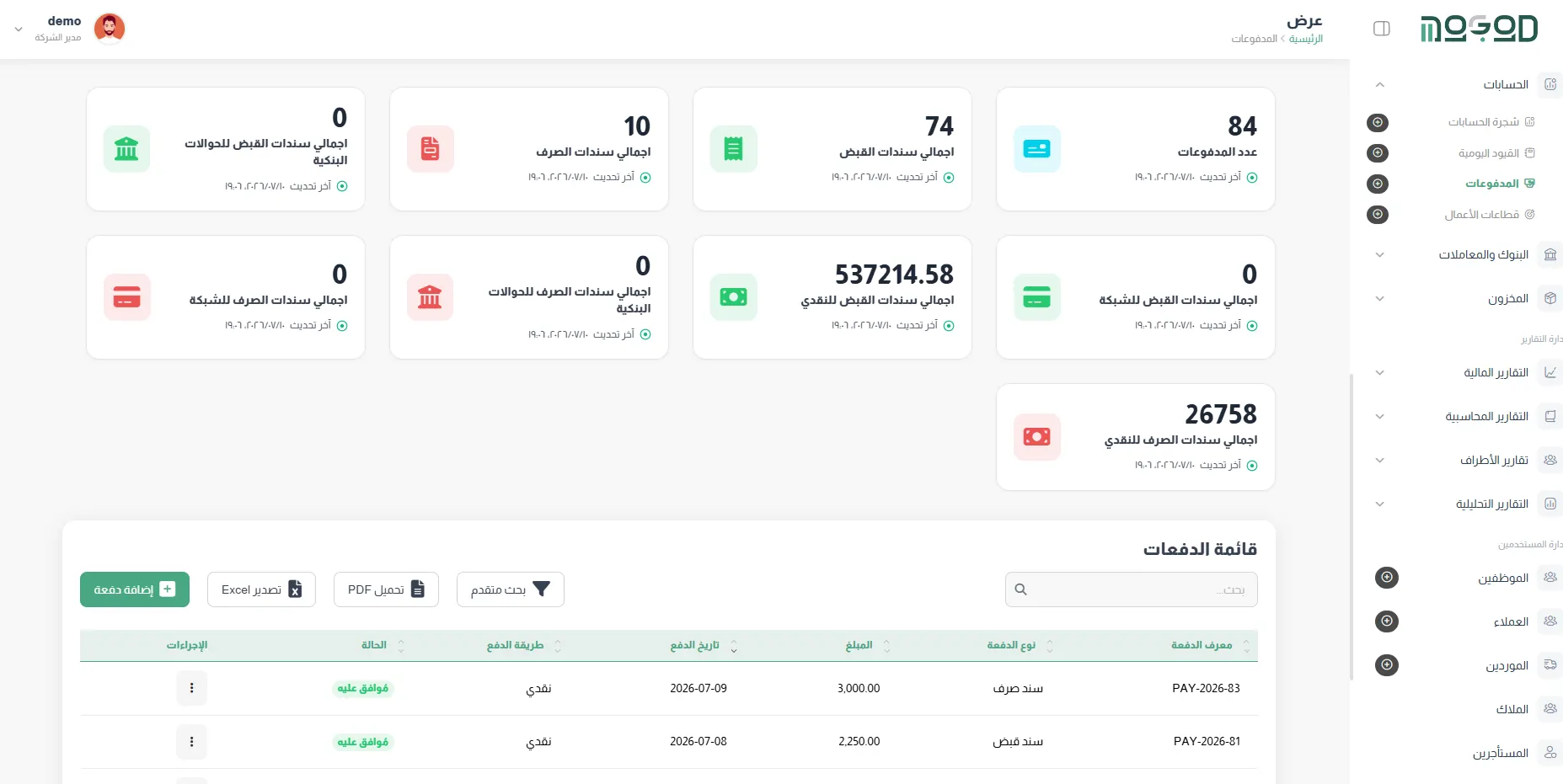1563x784 pixels.
Task: Click the التقارير المالية chart icon
Action: [x=1550, y=372]
